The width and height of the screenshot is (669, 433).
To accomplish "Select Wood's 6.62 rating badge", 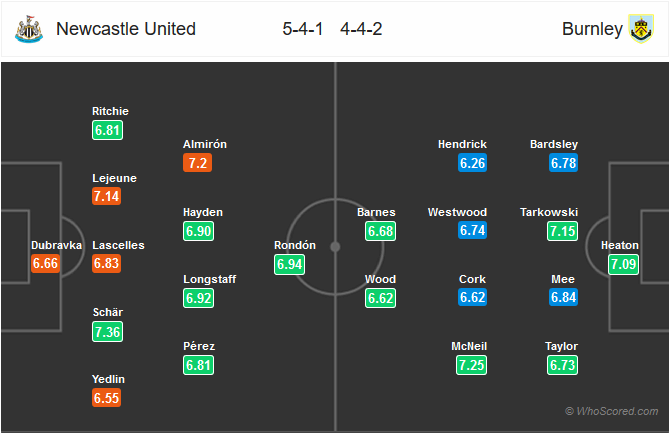I will (x=380, y=298).
